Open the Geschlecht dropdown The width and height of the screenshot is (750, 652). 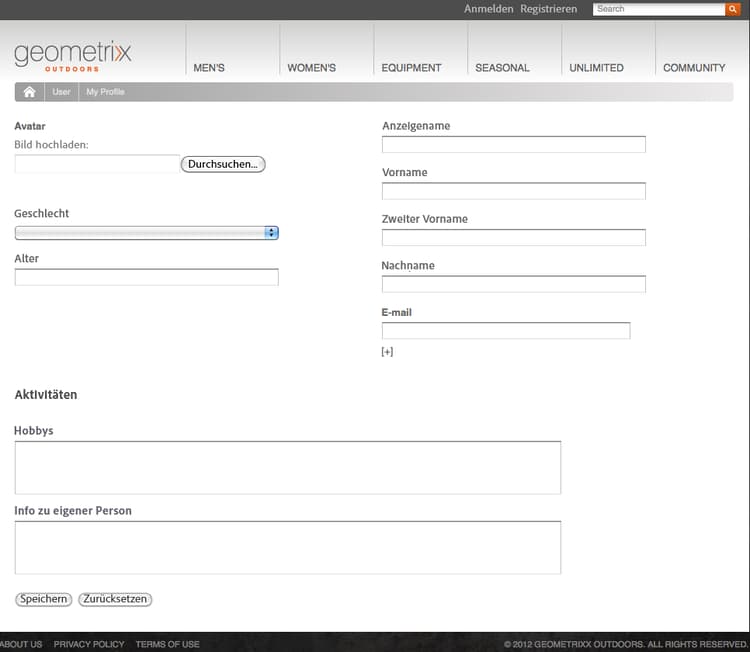(x=146, y=233)
